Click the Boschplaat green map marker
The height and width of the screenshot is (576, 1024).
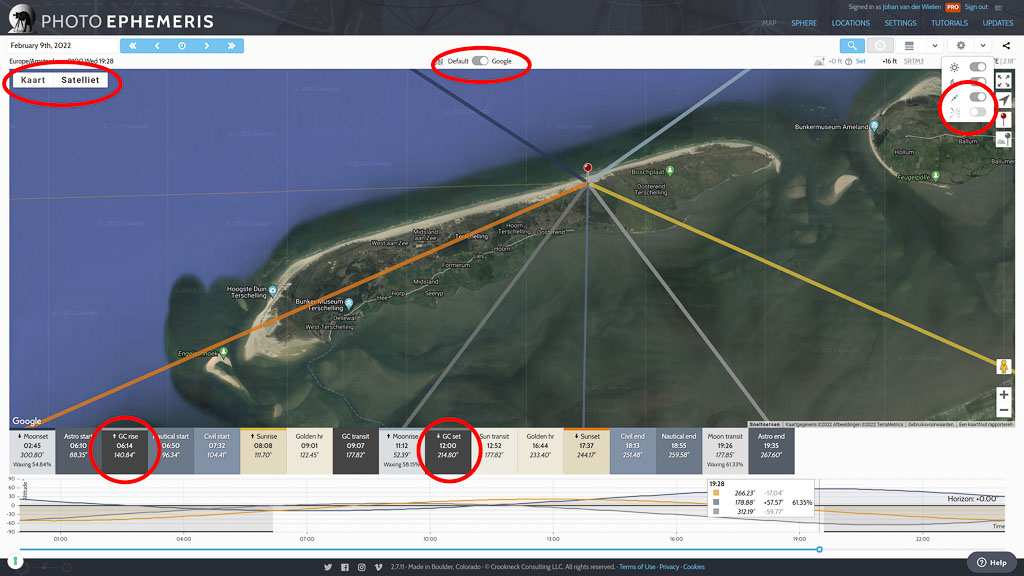(670, 170)
